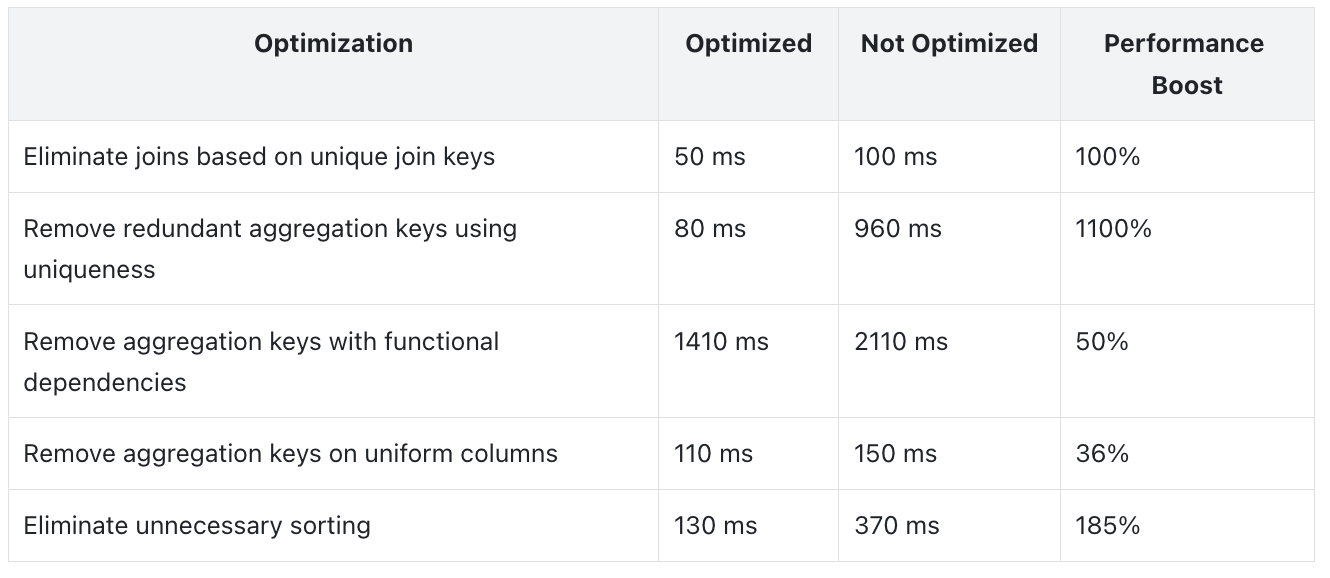Click the Performance Boost column header

1184,65
